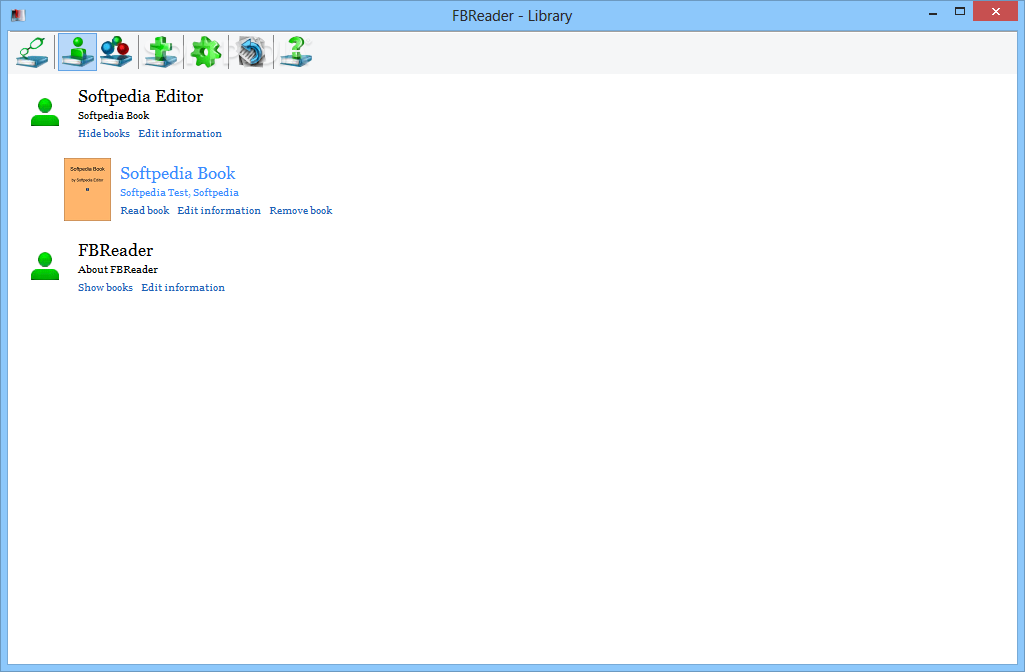Click the Softpedia Editor author avatar icon
The height and width of the screenshot is (672, 1025).
click(x=45, y=112)
